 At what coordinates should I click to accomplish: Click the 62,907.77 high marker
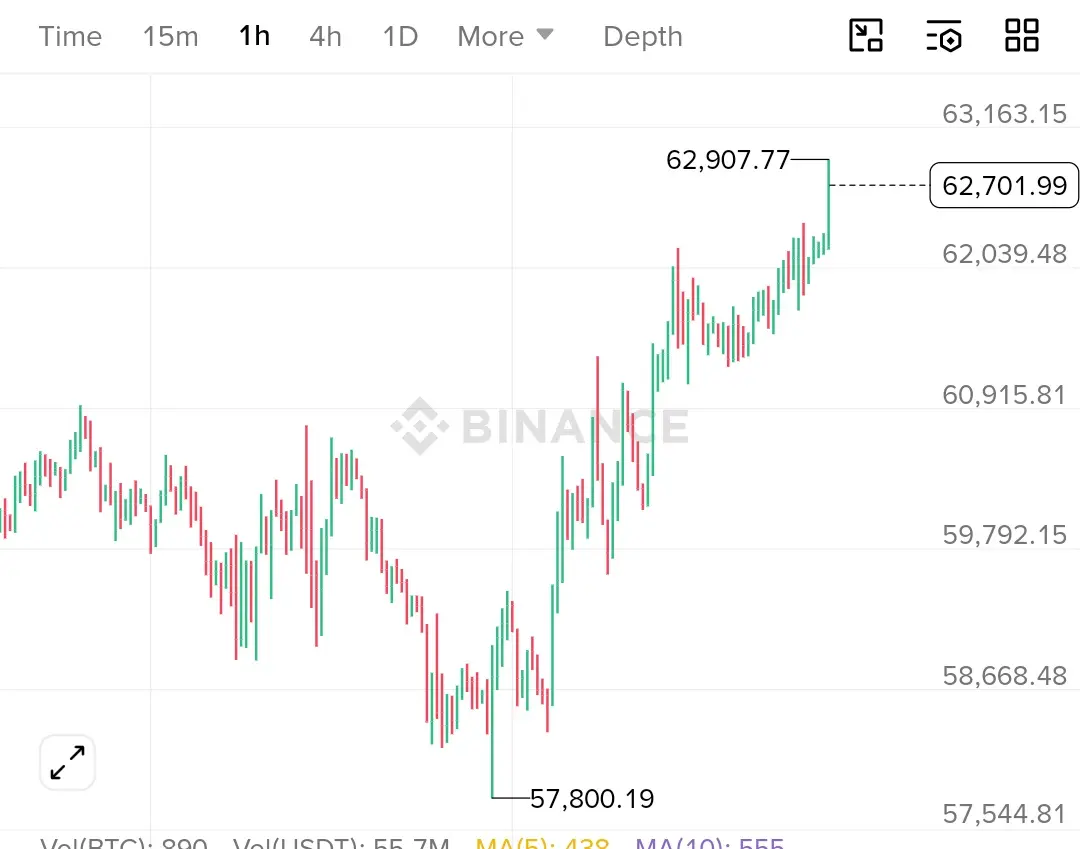(728, 160)
